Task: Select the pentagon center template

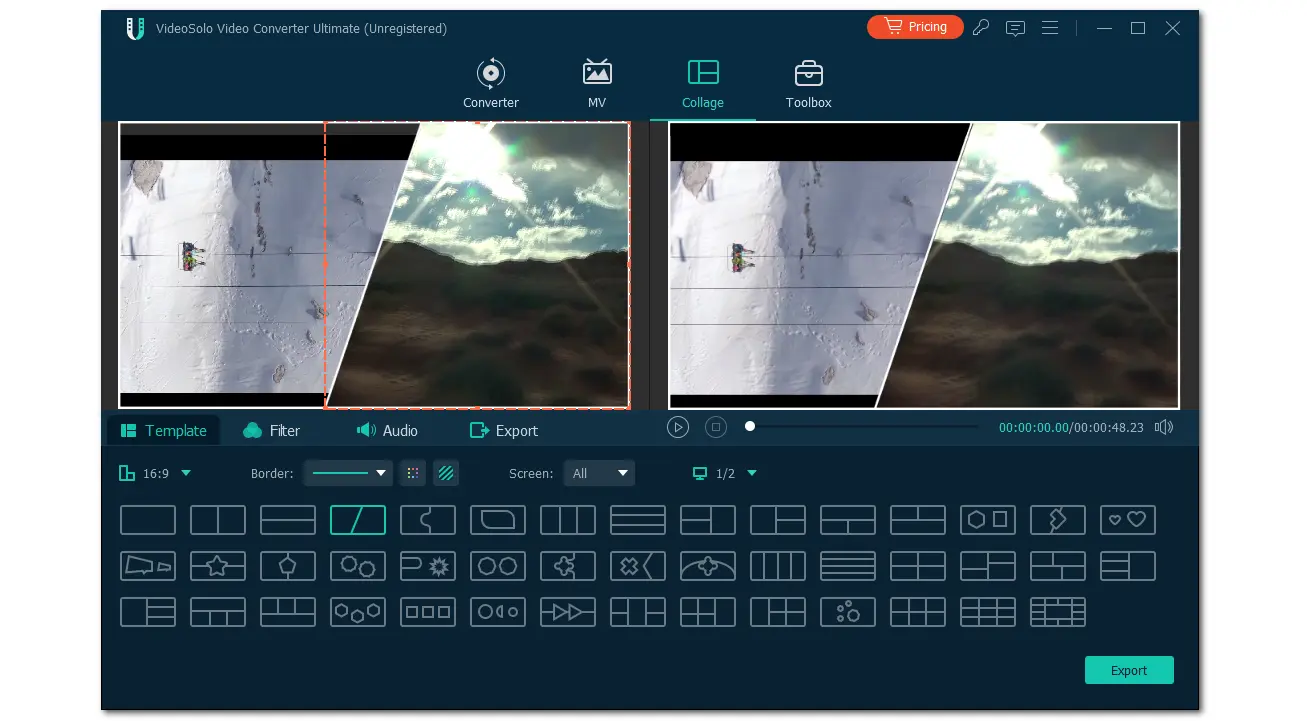Action: pos(288,566)
